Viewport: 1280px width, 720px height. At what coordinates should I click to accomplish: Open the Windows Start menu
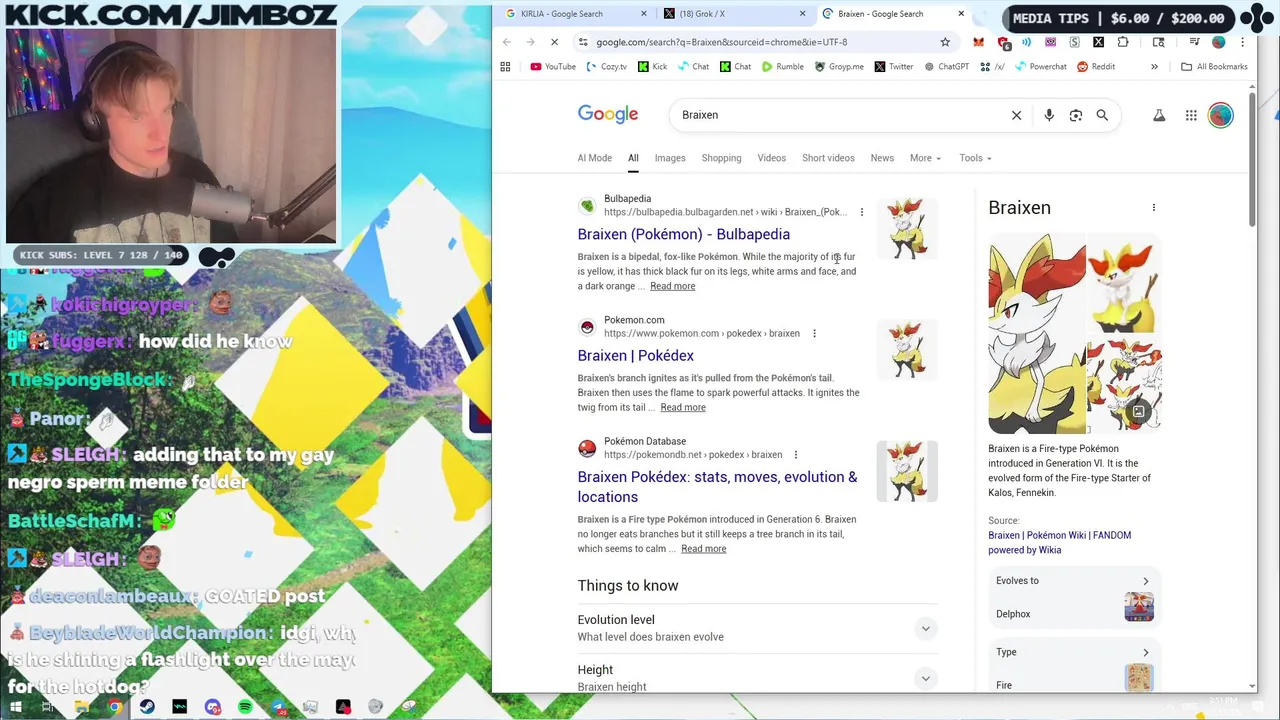click(x=16, y=707)
